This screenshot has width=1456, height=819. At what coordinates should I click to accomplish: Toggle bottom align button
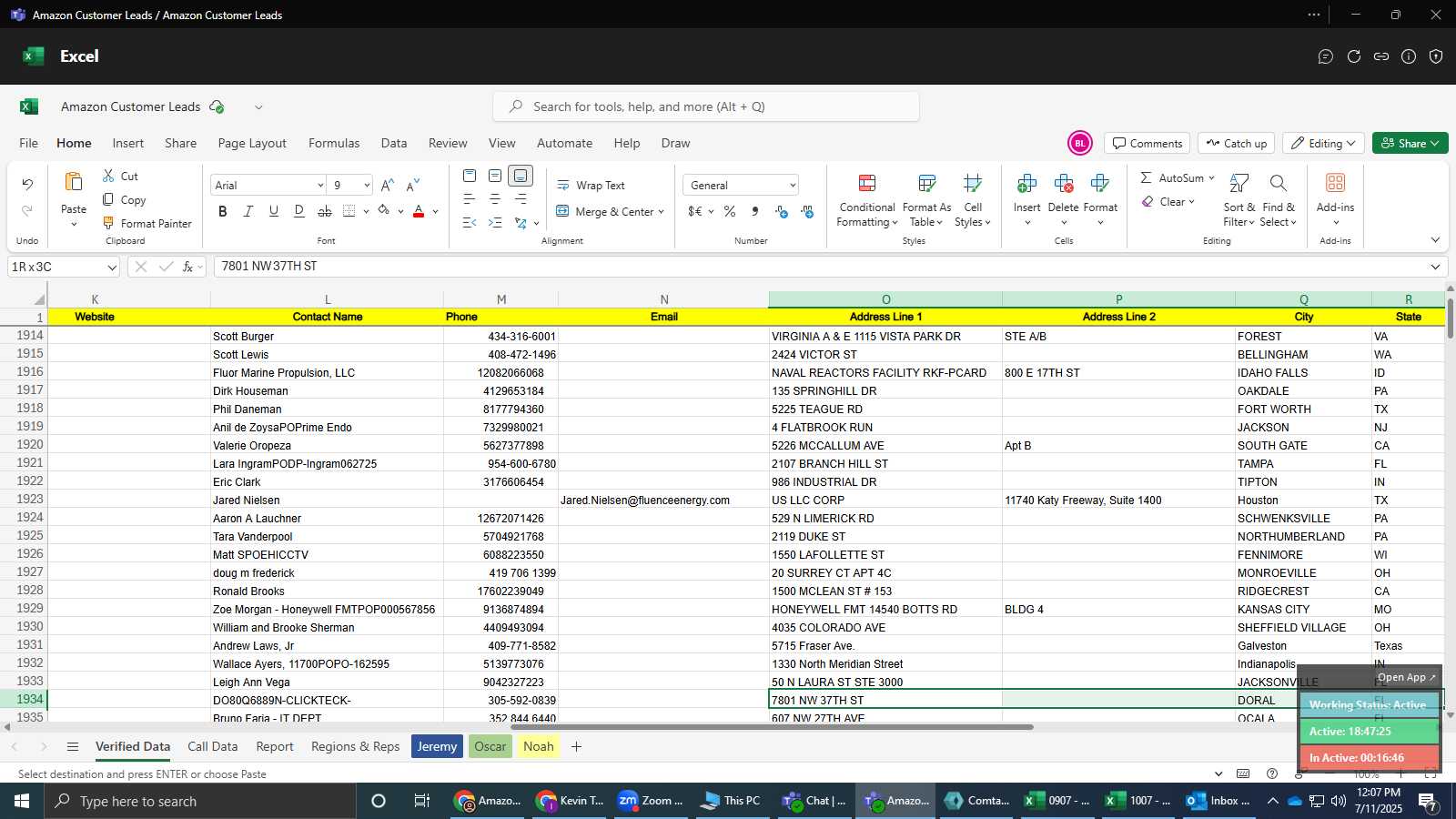[521, 176]
